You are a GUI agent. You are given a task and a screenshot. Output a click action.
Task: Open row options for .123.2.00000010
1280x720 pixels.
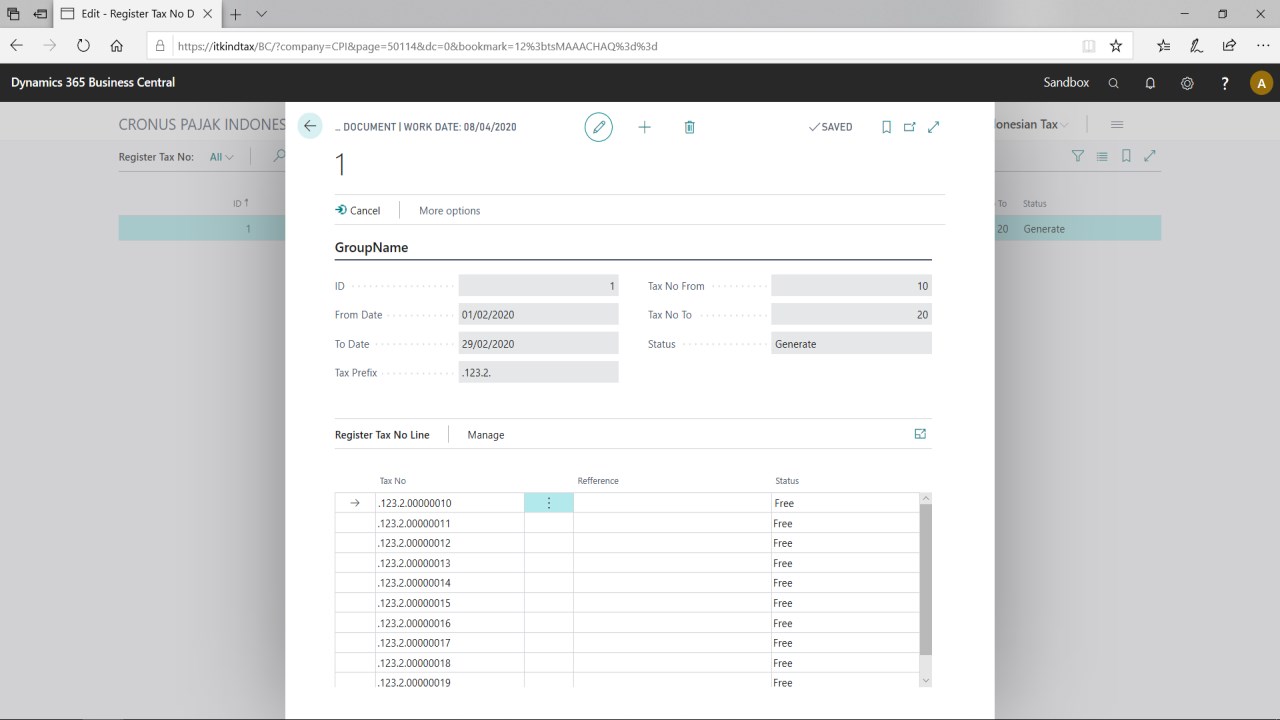coord(548,503)
